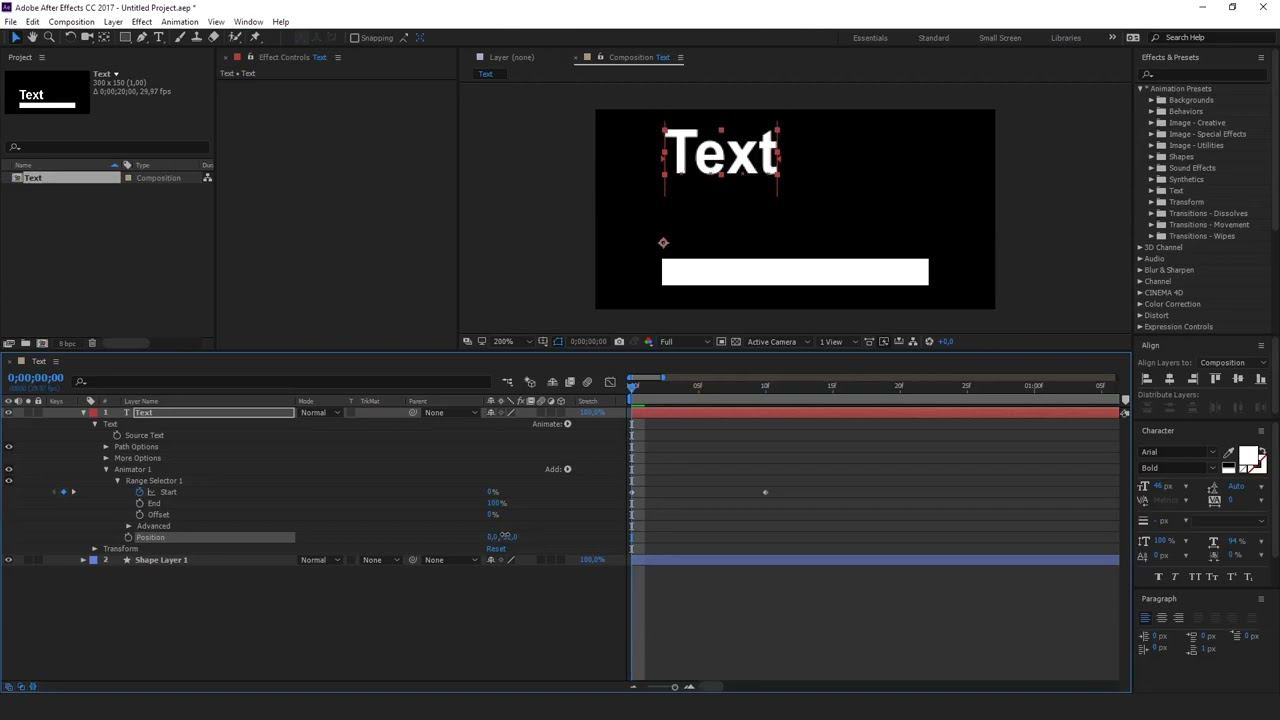1280x720 pixels.
Task: Click the snapshot camera icon in viewer
Action: (x=619, y=342)
